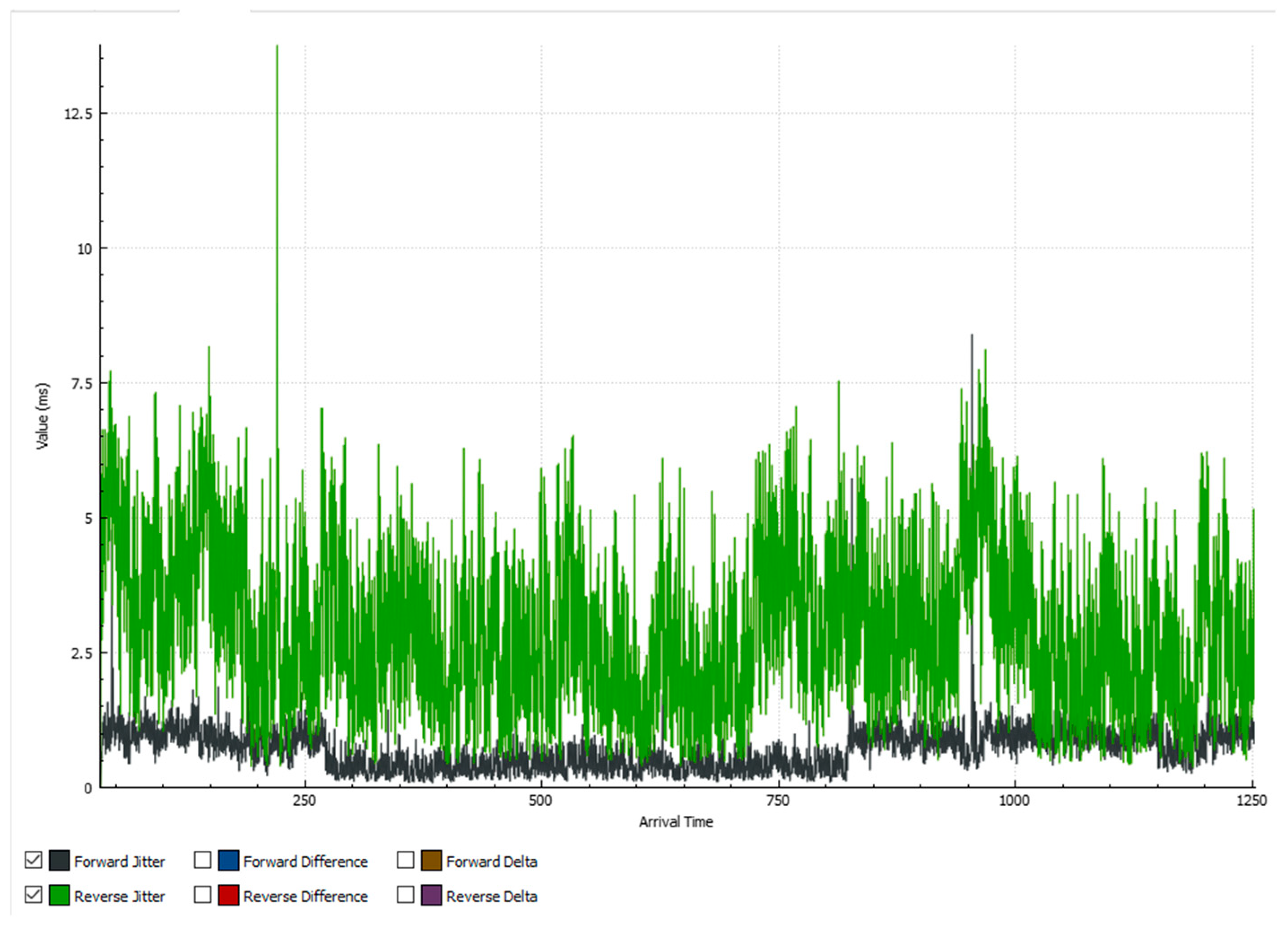Screen dimensions: 1288x927
Task: Click the dark gray Forward Jitter swatch
Action: pyautogui.click(x=59, y=861)
